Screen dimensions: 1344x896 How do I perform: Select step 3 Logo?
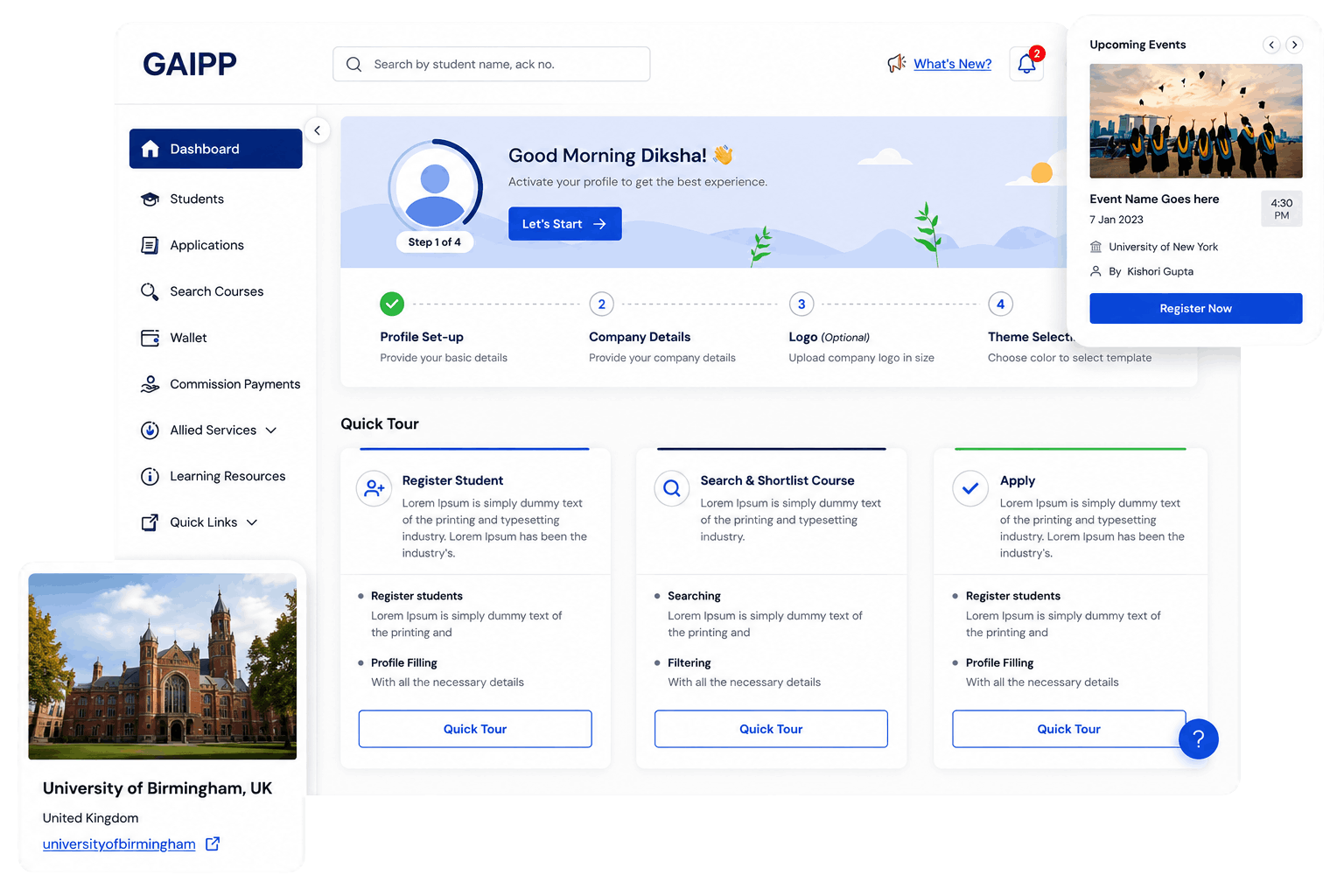pos(801,304)
